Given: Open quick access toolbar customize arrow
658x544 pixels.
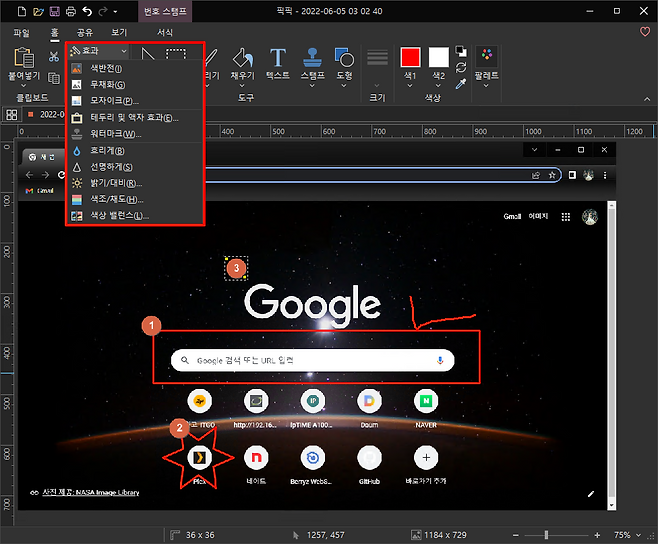Looking at the screenshot, I should click(x=115, y=12).
